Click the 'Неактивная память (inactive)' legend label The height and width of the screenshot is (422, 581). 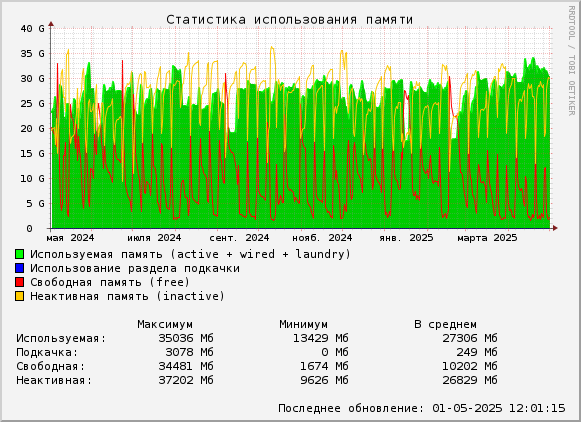click(x=127, y=296)
